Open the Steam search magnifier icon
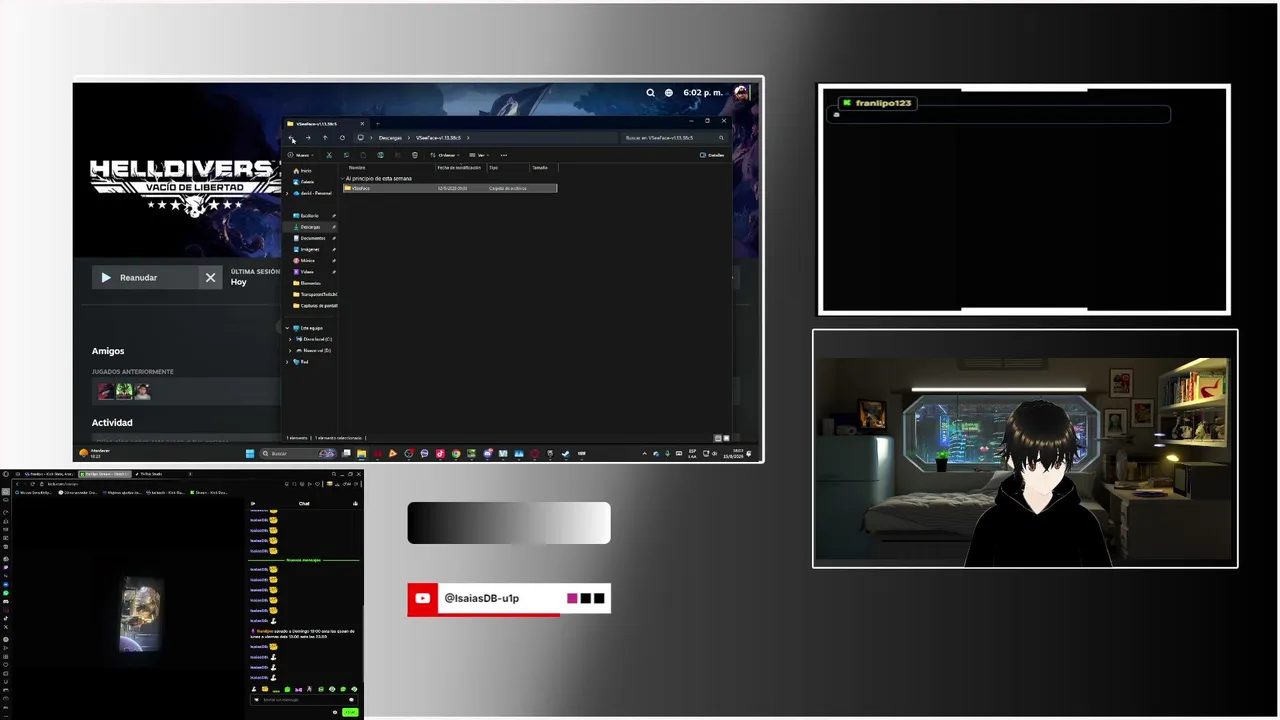 (x=650, y=93)
